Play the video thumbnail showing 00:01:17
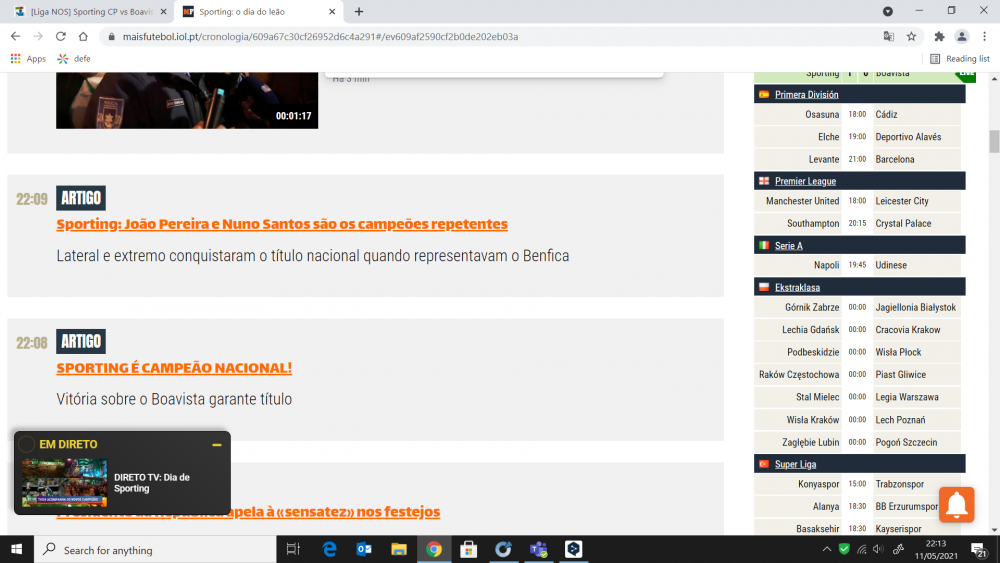1000x563 pixels. click(187, 100)
